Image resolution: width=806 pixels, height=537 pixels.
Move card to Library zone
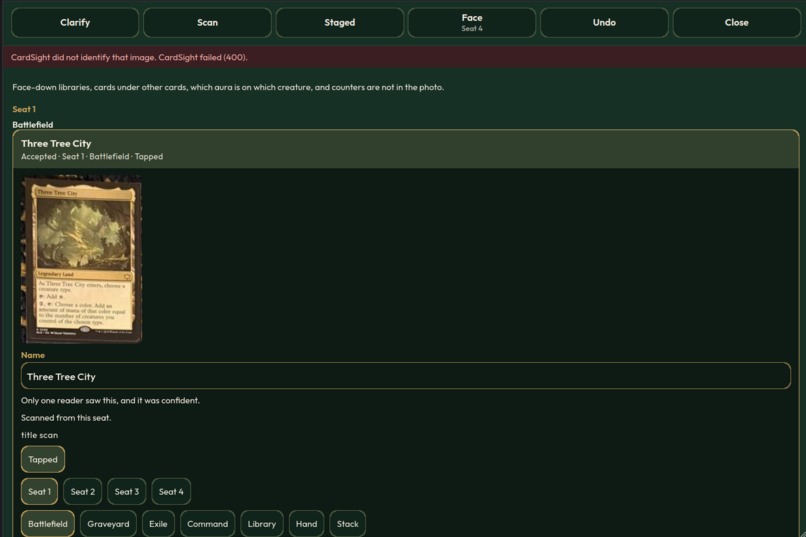coord(262,524)
